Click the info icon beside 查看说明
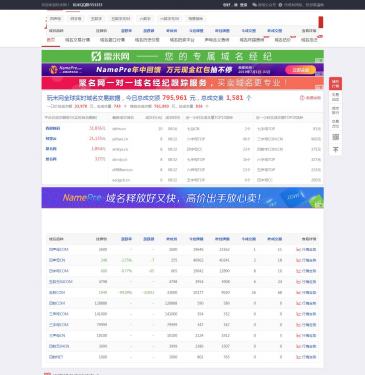Screen dimensions: 365x375 pyautogui.click(x=302, y=98)
